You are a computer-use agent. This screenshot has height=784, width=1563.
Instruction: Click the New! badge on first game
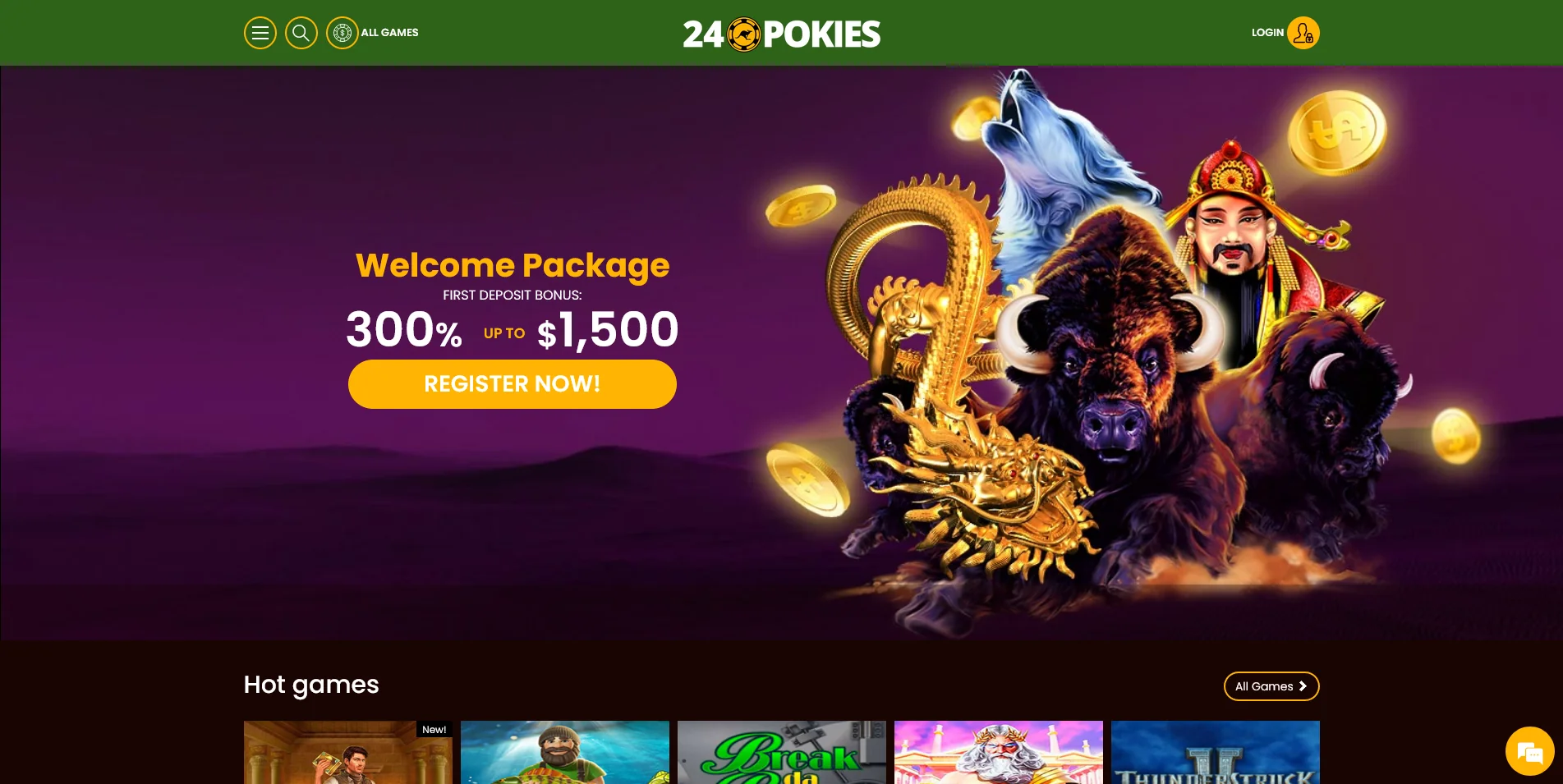pyautogui.click(x=434, y=729)
